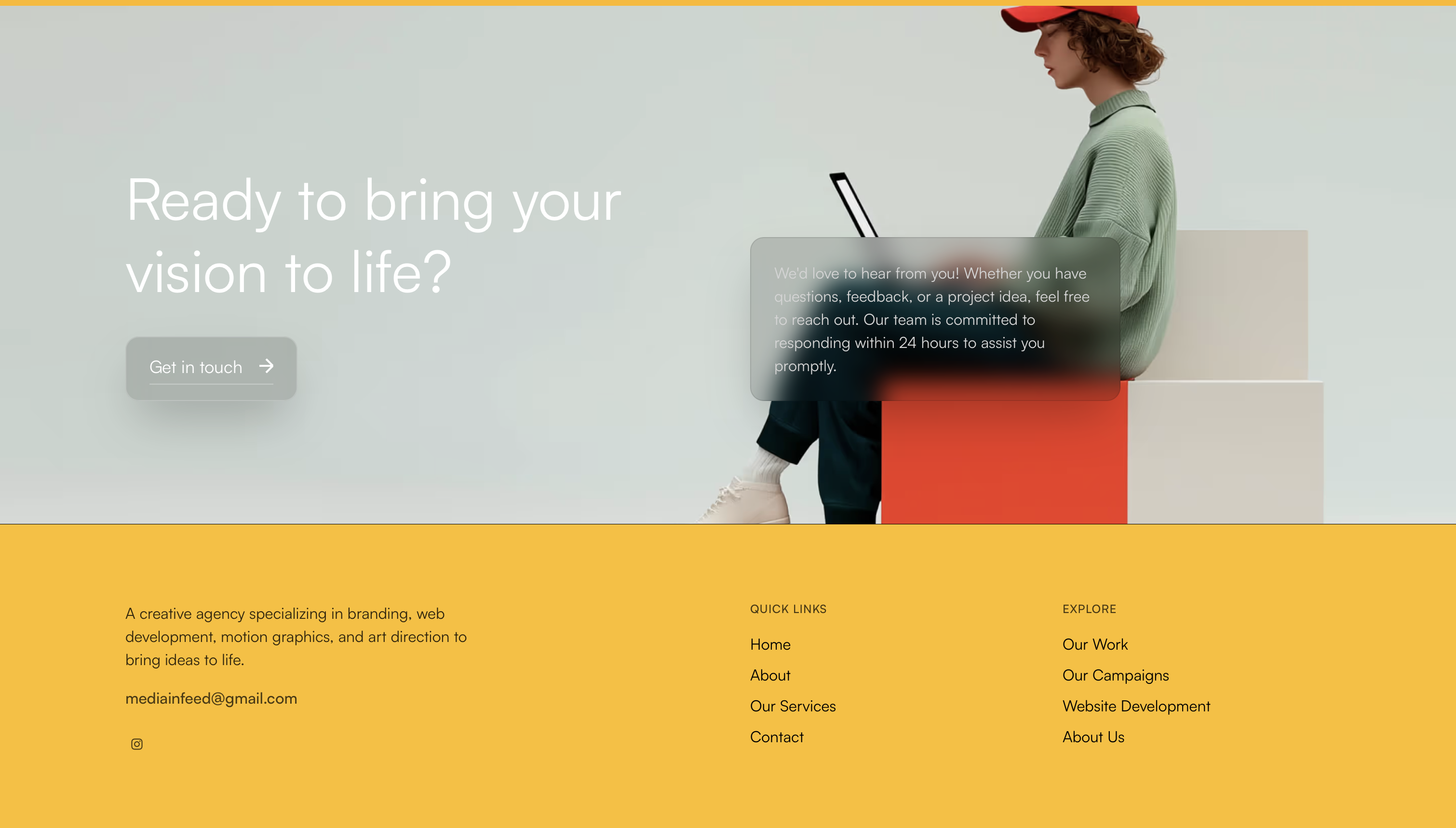Open Our Work under Explore
The image size is (1456, 828).
[x=1095, y=644]
